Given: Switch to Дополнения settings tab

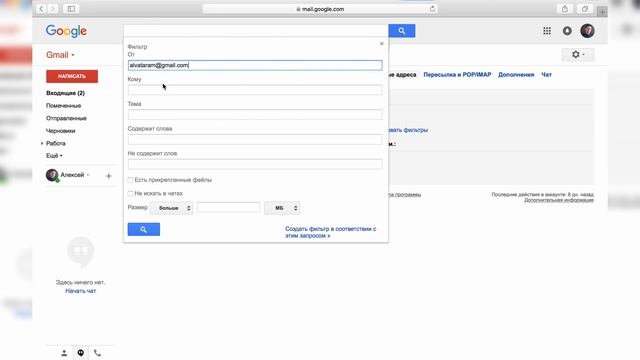Looking at the screenshot, I should click(516, 75).
